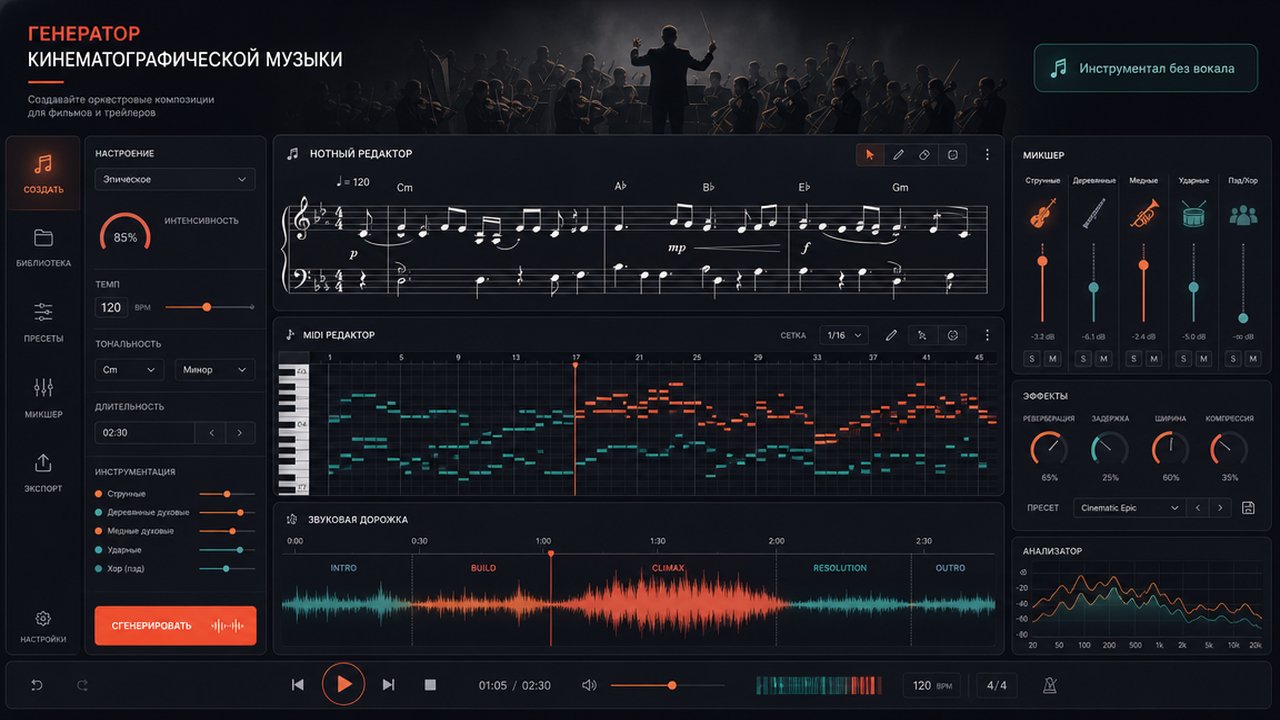Open the note editor three-dot menu
Viewport: 1280px width, 720px height.
(x=987, y=154)
